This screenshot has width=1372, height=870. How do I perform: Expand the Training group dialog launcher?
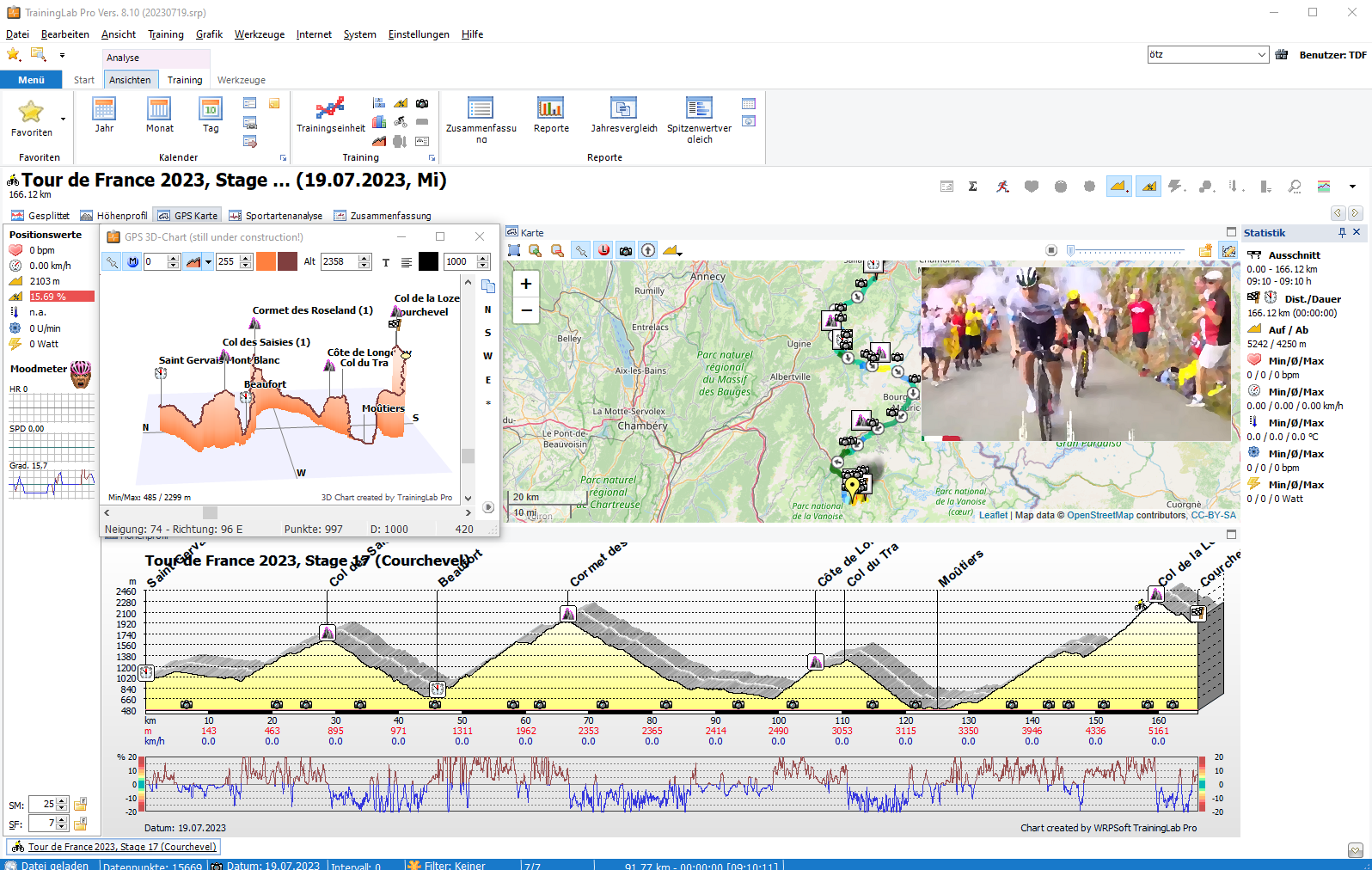pyautogui.click(x=432, y=158)
